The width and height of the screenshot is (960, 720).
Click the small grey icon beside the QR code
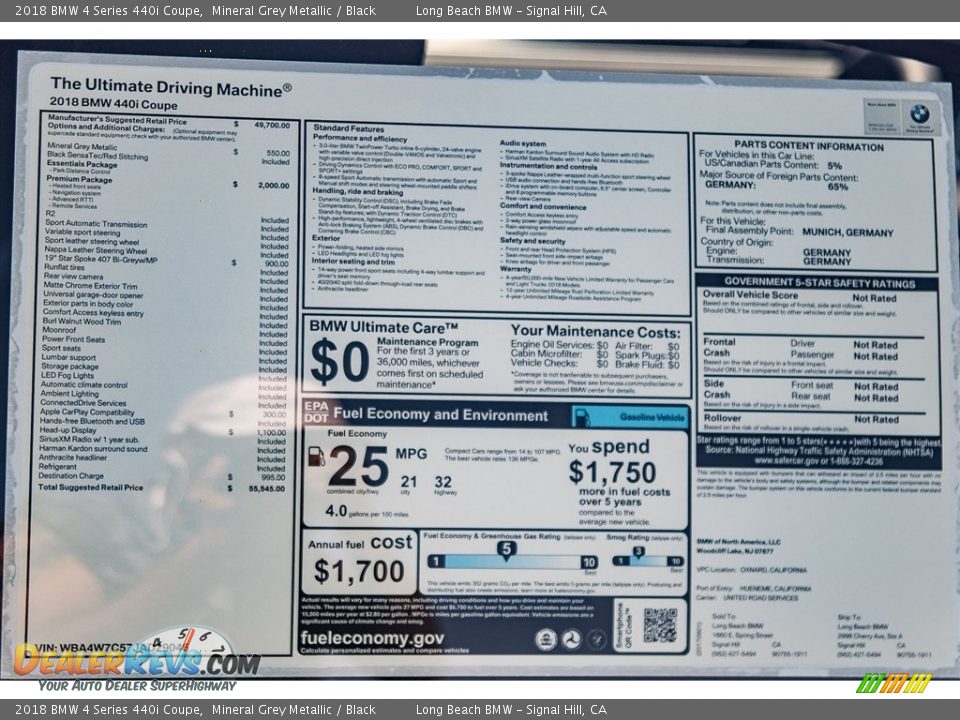click(595, 637)
